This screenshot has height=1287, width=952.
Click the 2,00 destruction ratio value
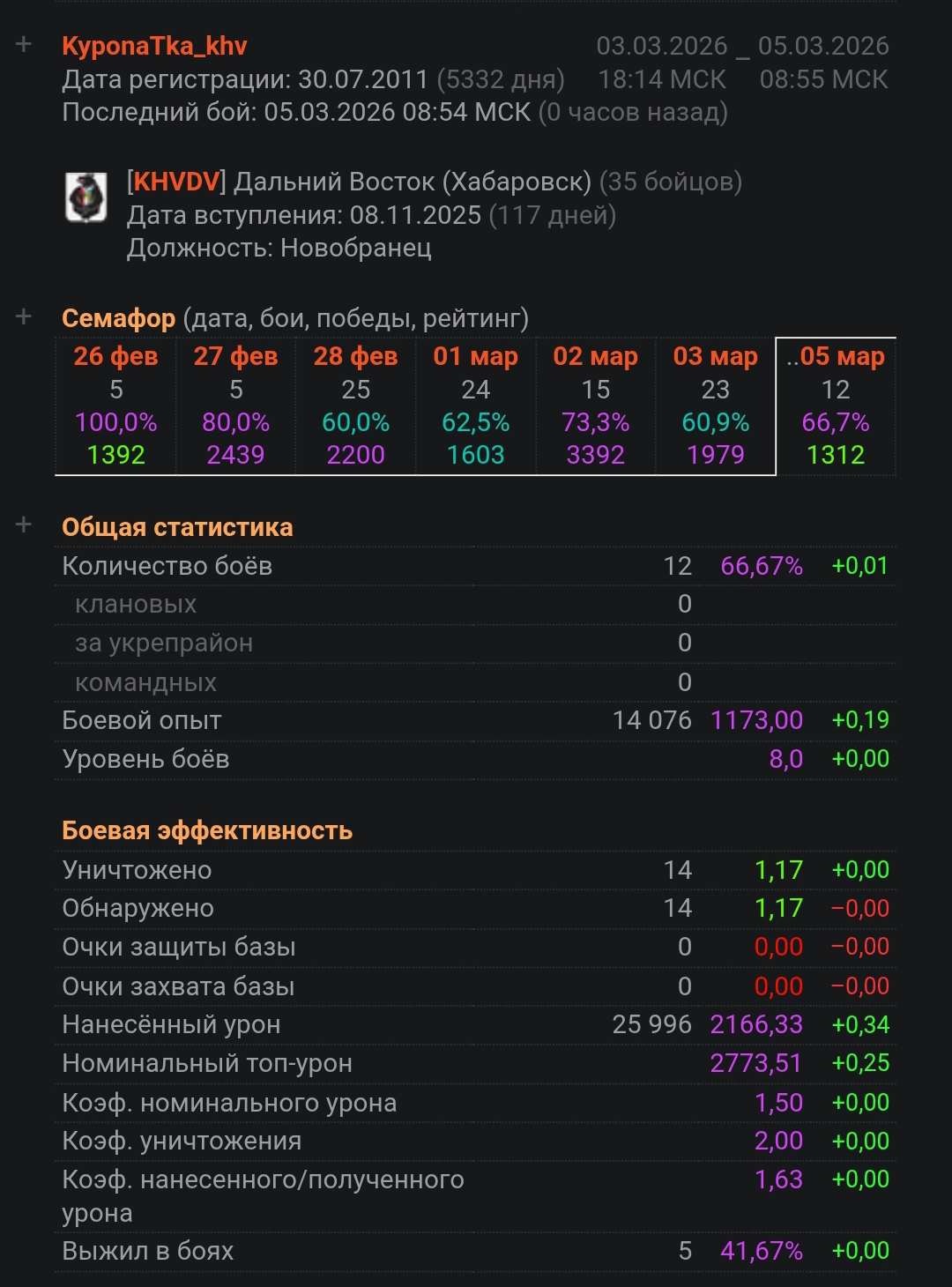(778, 1141)
